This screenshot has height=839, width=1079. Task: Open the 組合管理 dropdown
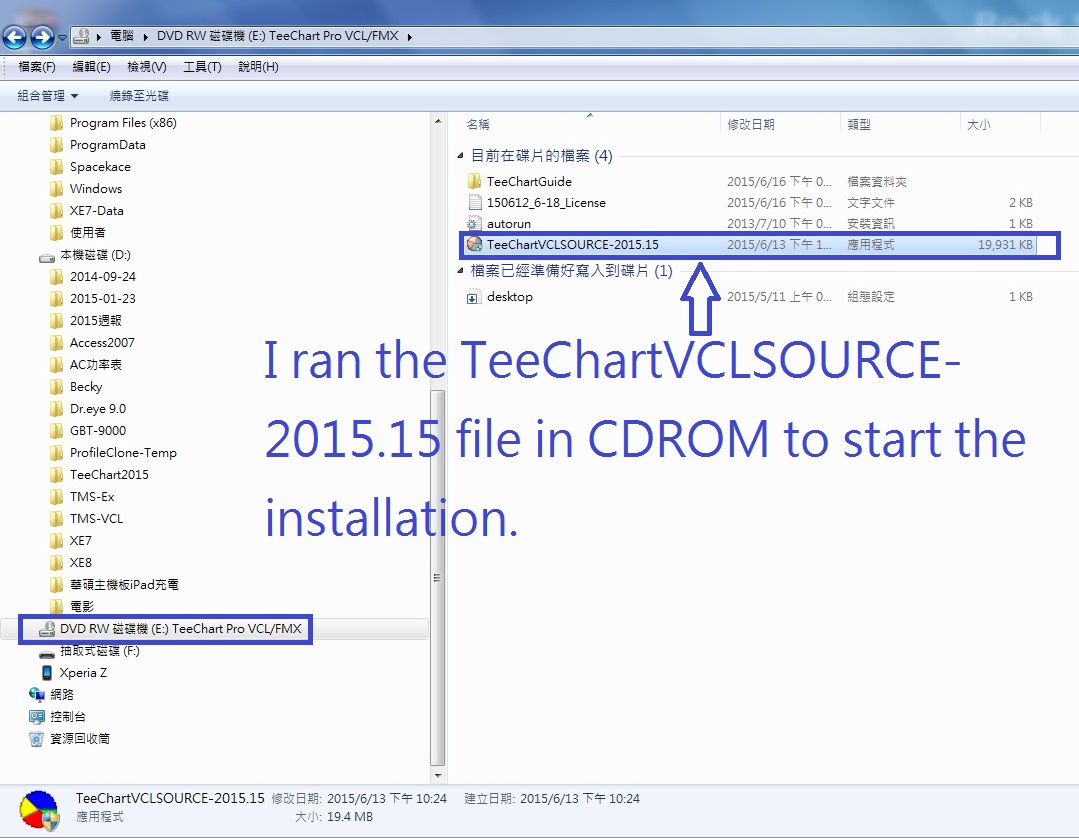point(47,96)
